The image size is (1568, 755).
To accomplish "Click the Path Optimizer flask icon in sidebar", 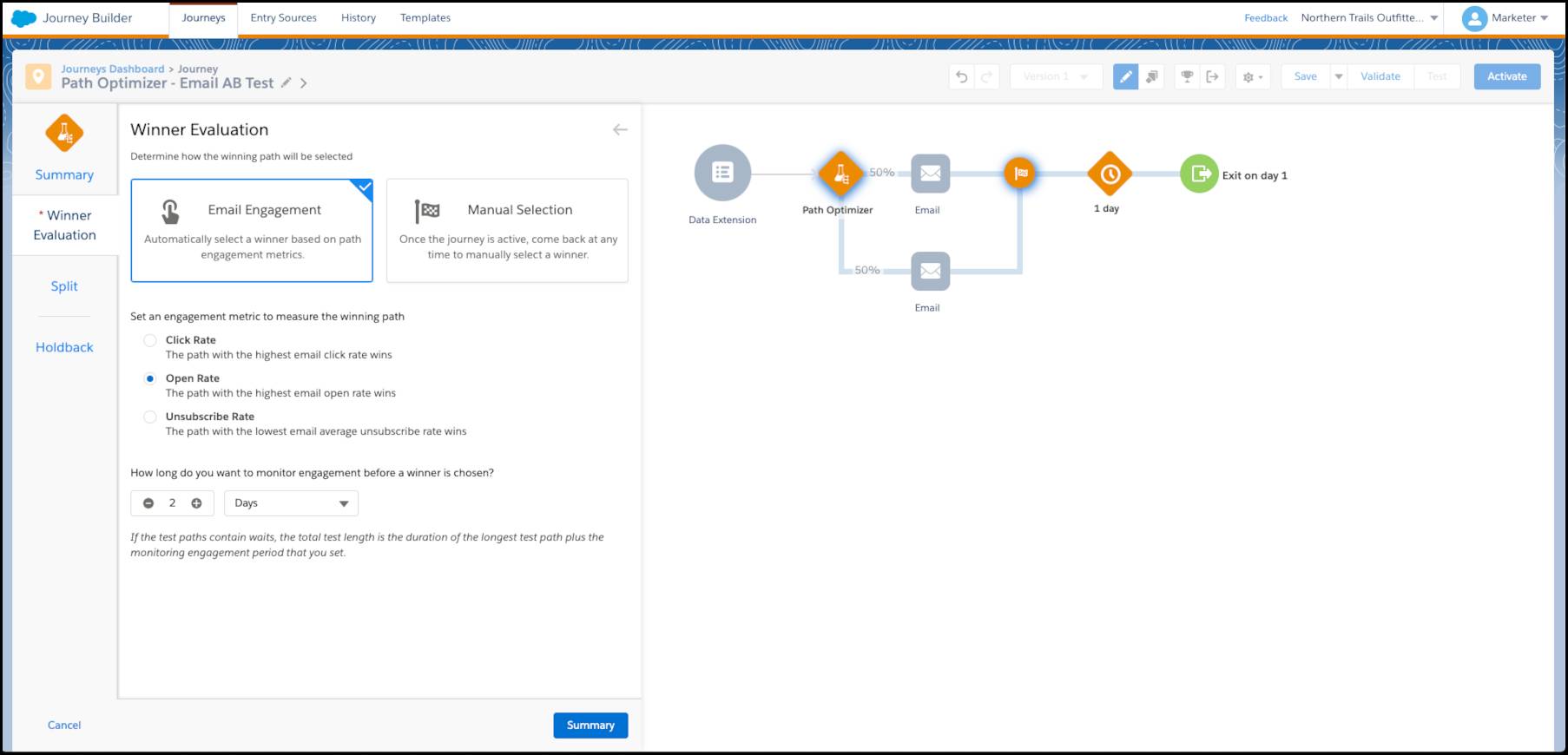I will [64, 134].
